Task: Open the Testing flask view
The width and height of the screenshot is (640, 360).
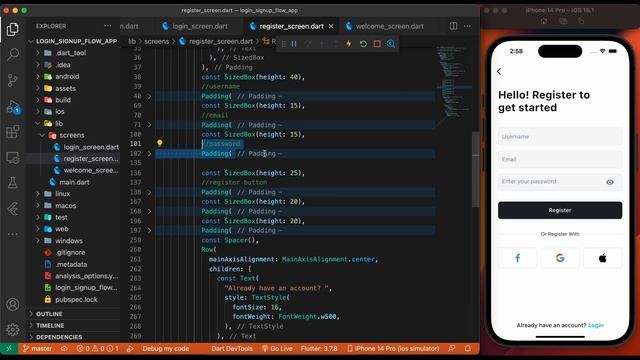Action: 13,183
